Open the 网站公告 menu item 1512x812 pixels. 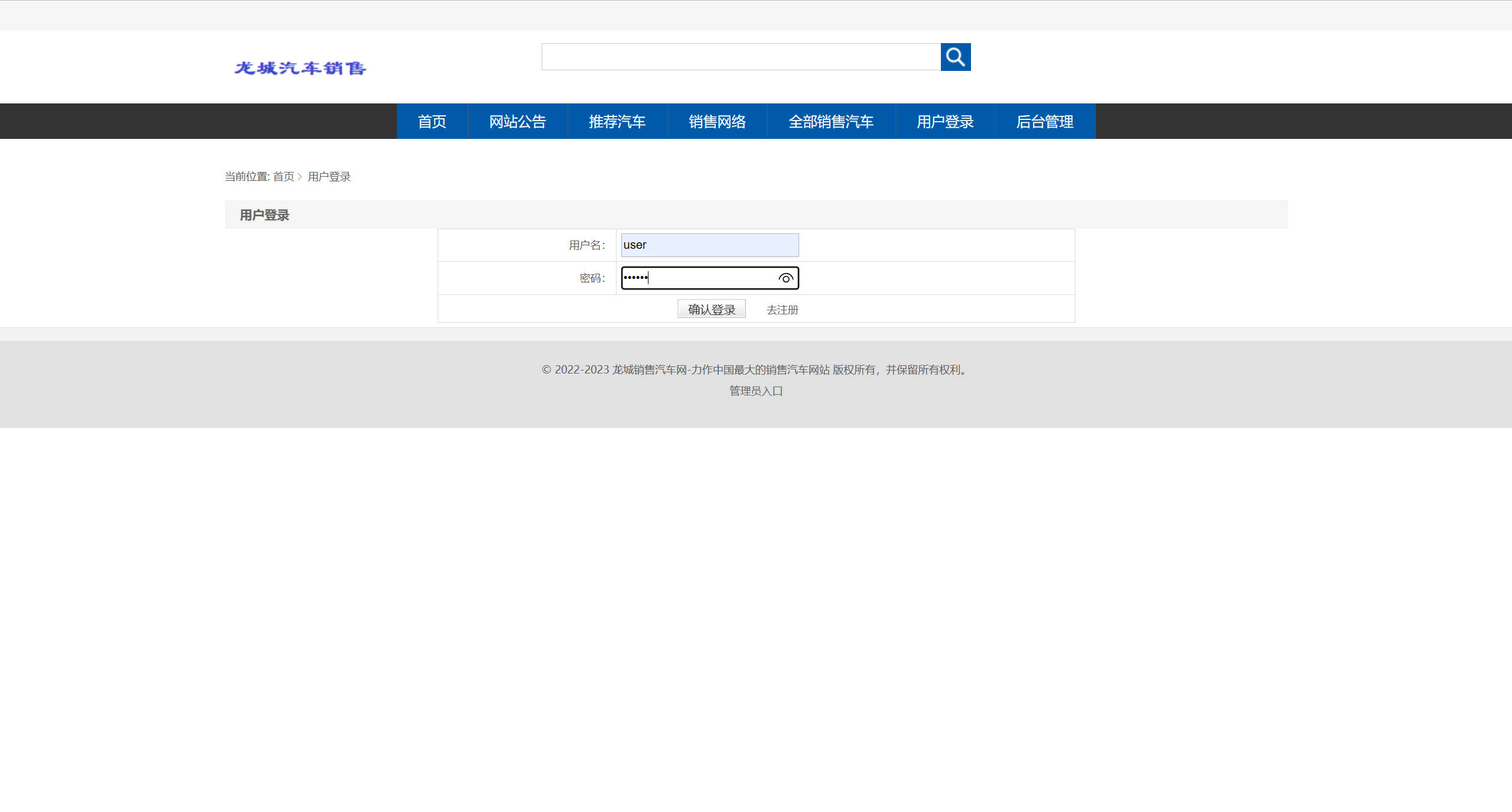517,122
